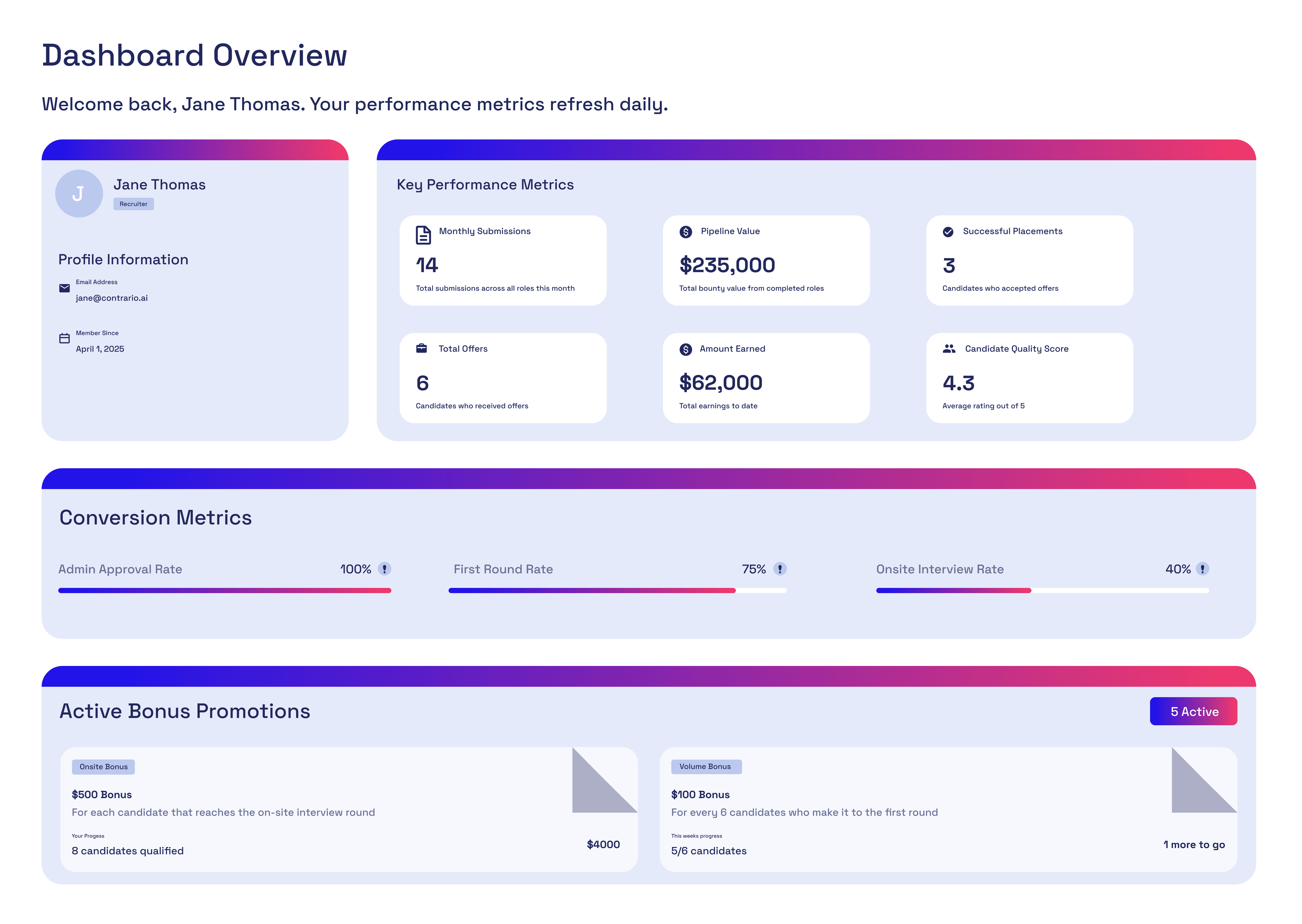Click the Total Offers briefcase icon

click(x=421, y=348)
